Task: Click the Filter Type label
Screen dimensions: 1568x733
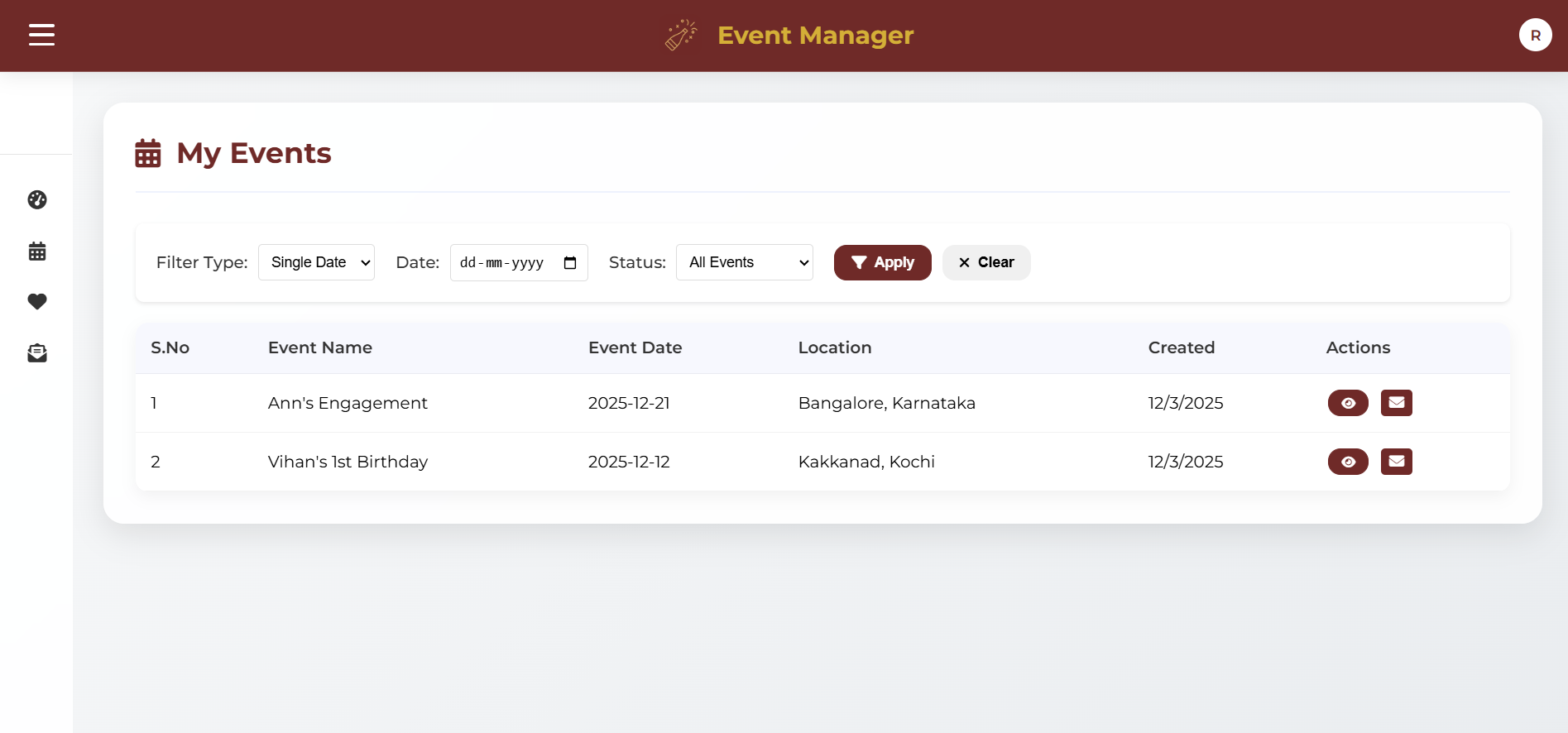Action: click(202, 262)
